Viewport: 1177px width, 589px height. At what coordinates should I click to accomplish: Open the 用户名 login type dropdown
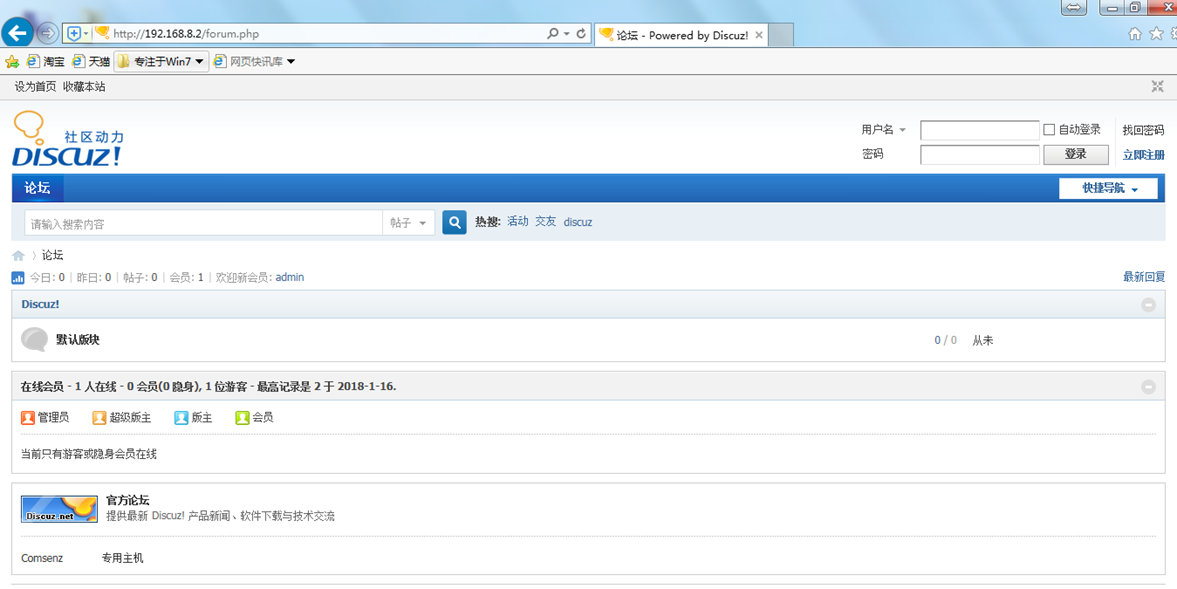tap(902, 130)
